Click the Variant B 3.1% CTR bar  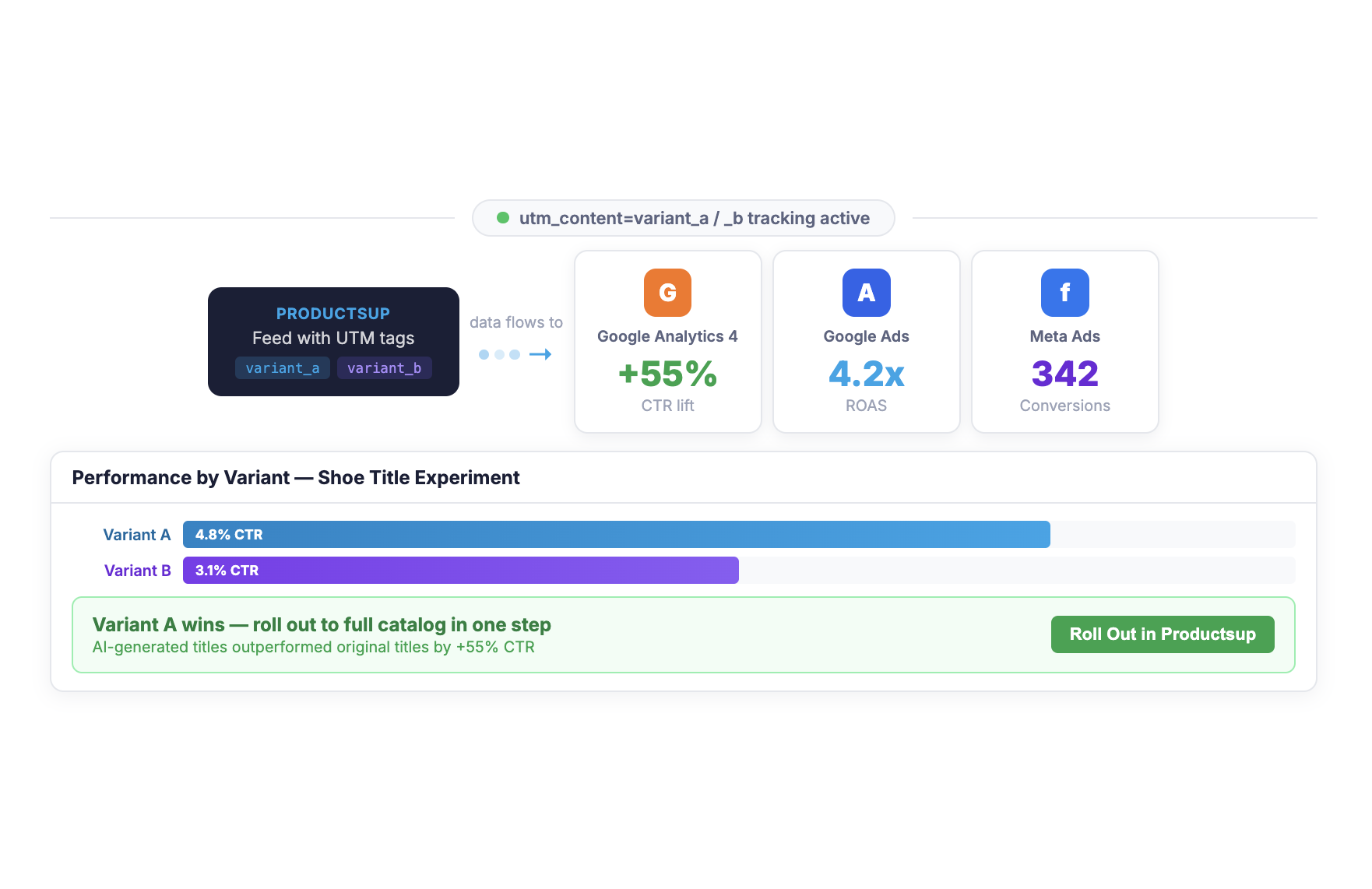coord(461,571)
